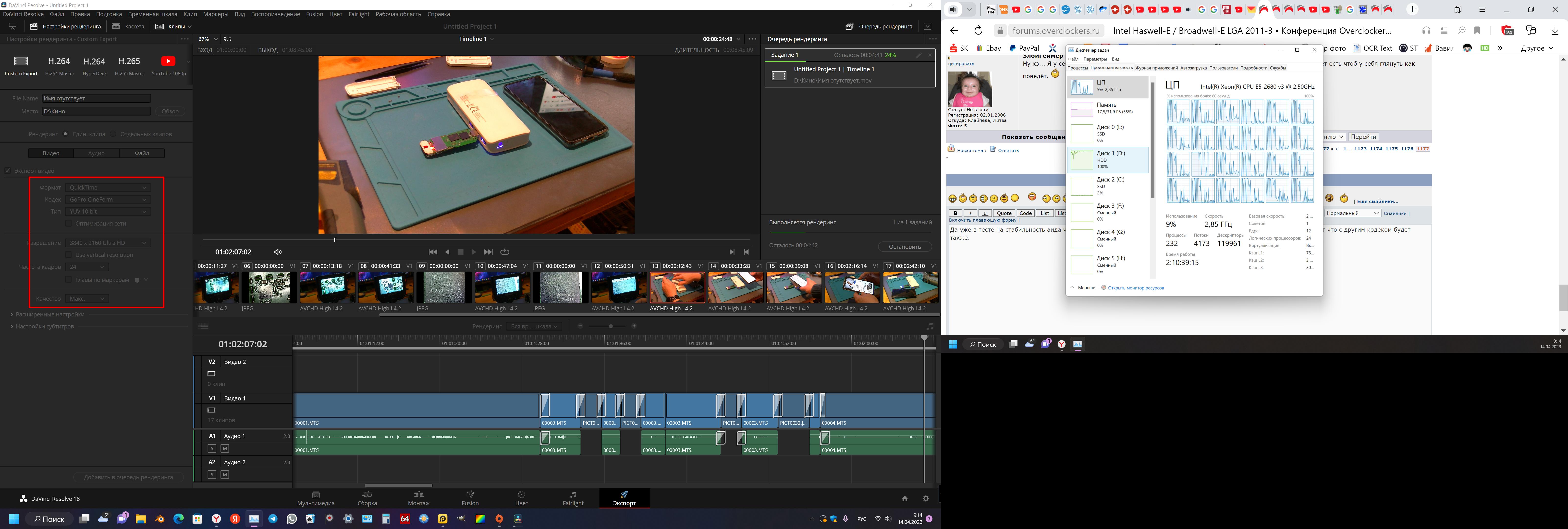This screenshot has width=1568, height=529.
Task: Jump to the first frame of the timeline
Action: click(433, 252)
